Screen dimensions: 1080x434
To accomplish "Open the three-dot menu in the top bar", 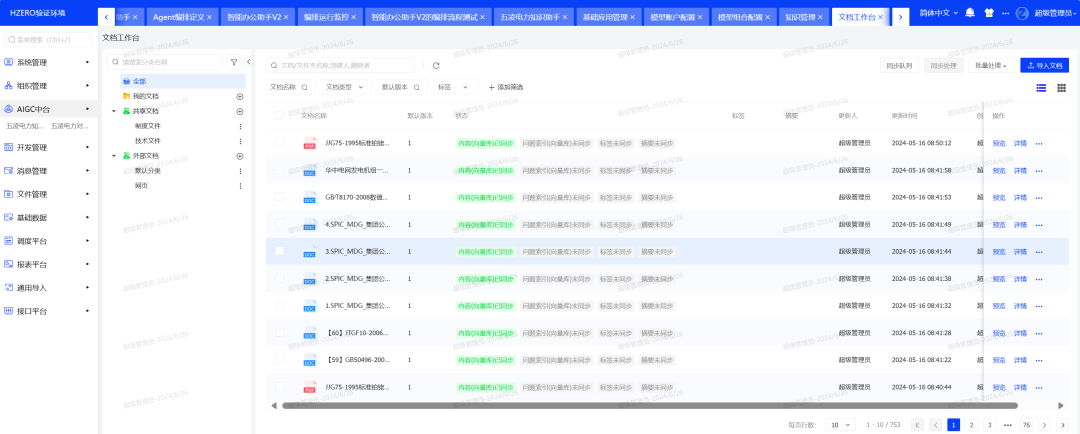I will [1006, 13].
